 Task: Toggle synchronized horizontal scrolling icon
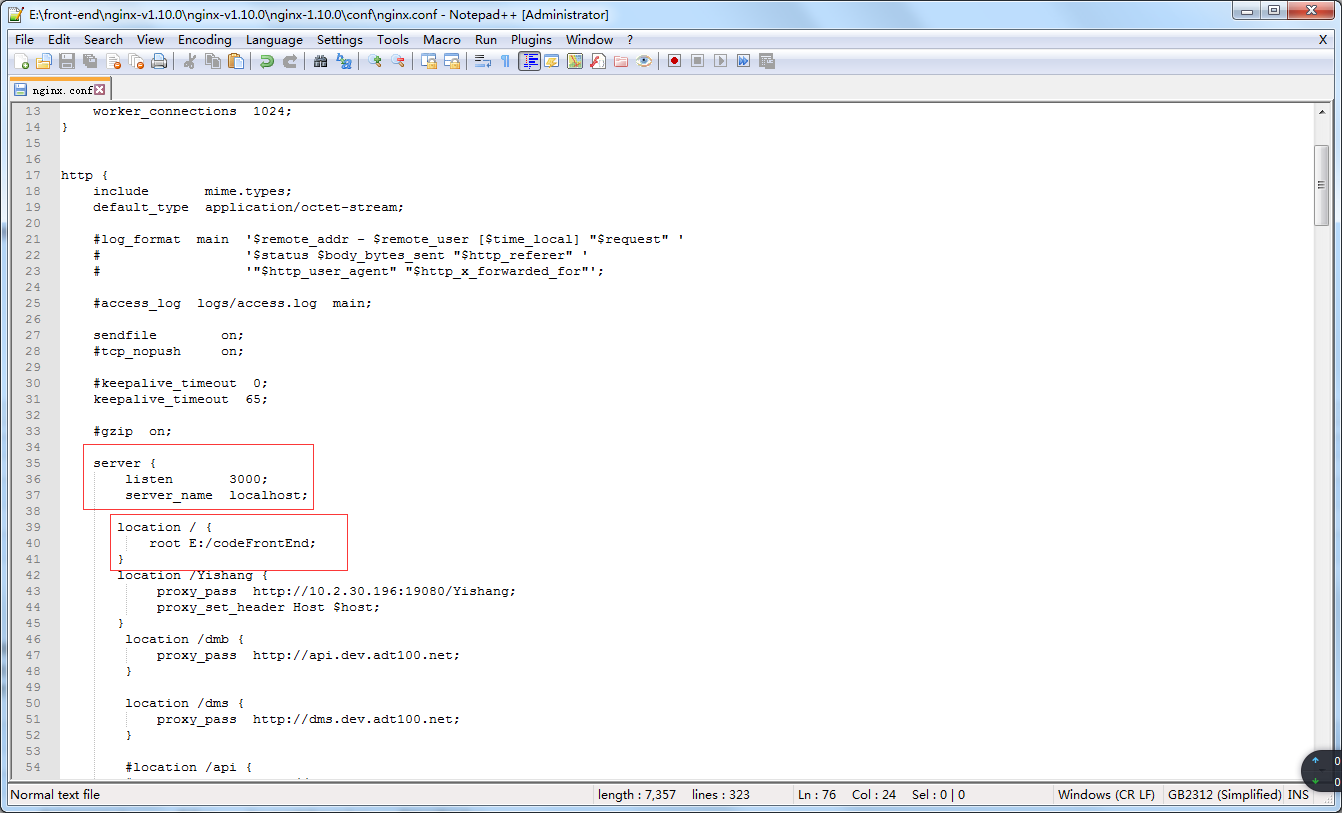point(452,61)
